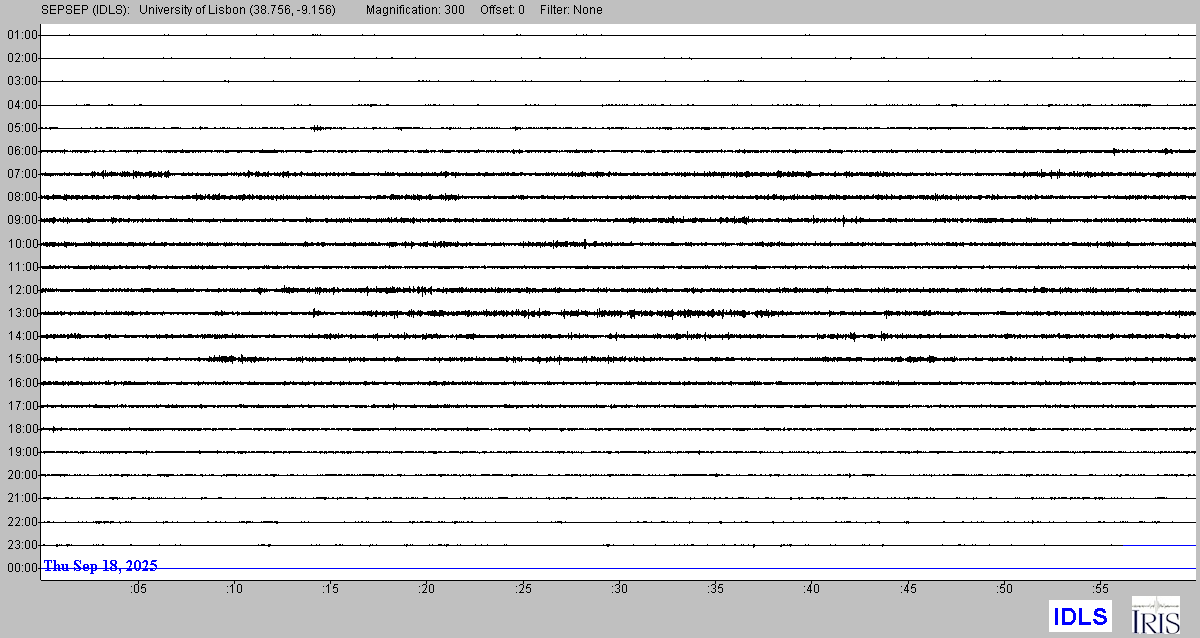Click the 13:00 hour label
The image size is (1200, 638).
22,313
